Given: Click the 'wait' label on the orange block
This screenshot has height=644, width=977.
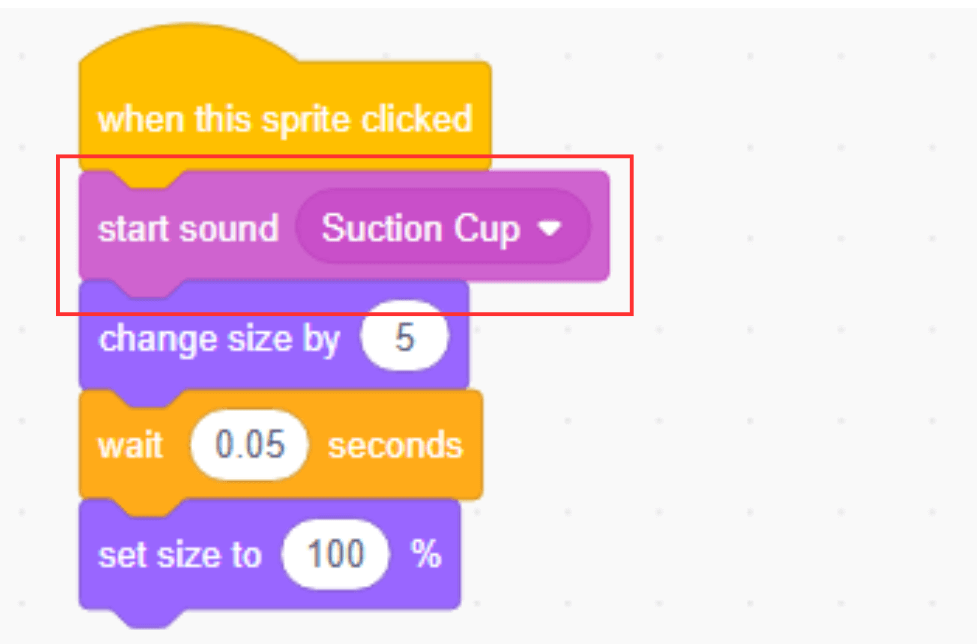Looking at the screenshot, I should pos(133,446).
